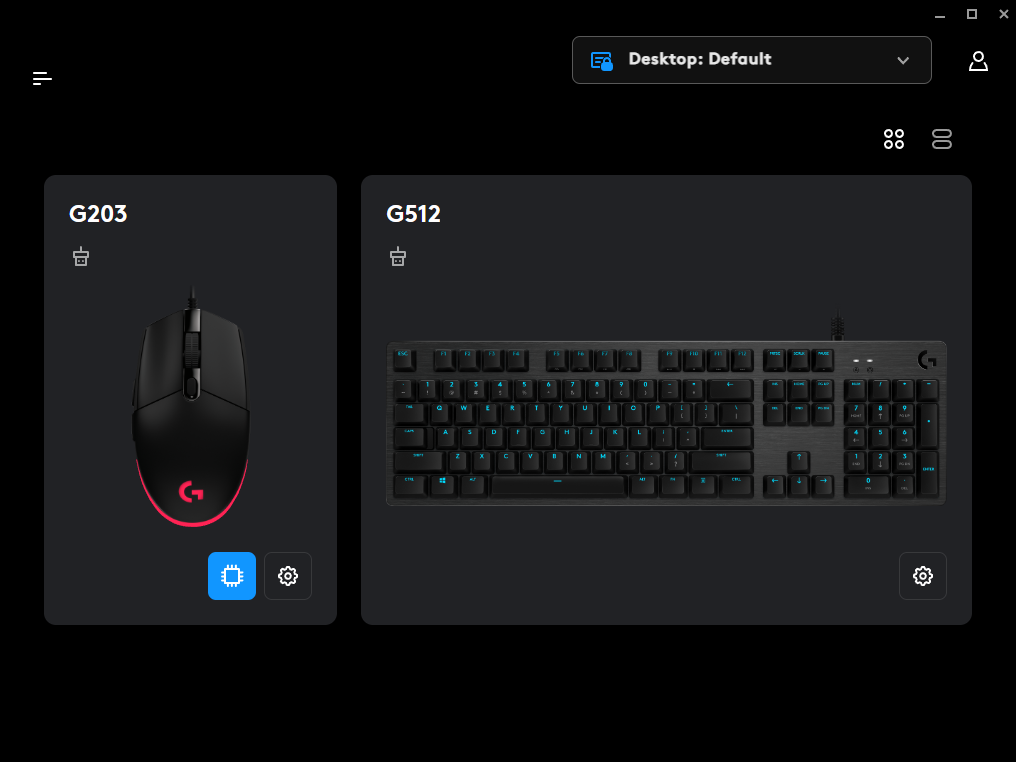Open the user account profile icon
The width and height of the screenshot is (1016, 762).
point(978,61)
